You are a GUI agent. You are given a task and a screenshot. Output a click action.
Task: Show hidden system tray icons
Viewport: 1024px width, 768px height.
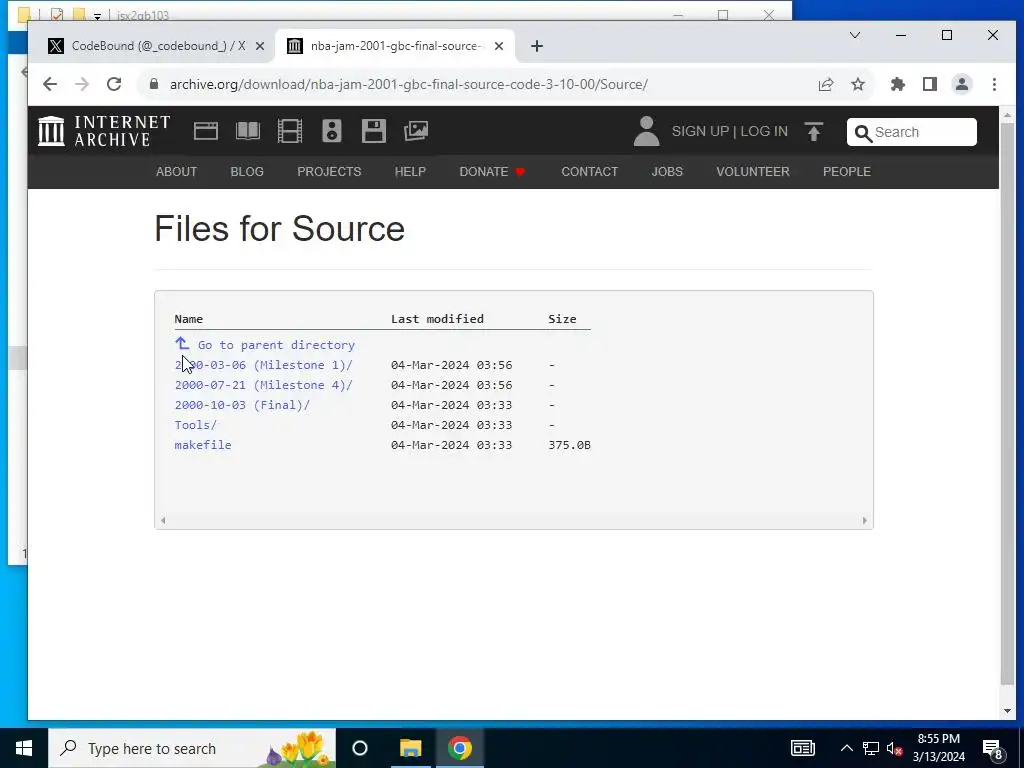pos(846,748)
